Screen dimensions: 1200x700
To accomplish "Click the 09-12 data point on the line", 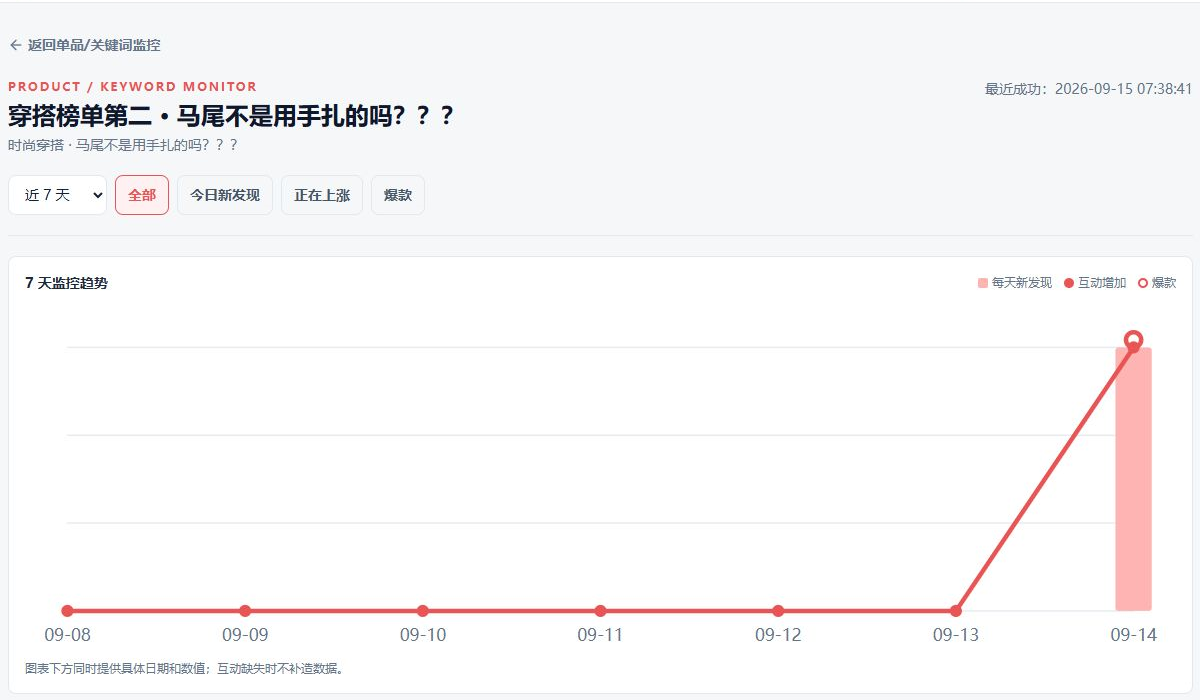I will pyautogui.click(x=778, y=611).
